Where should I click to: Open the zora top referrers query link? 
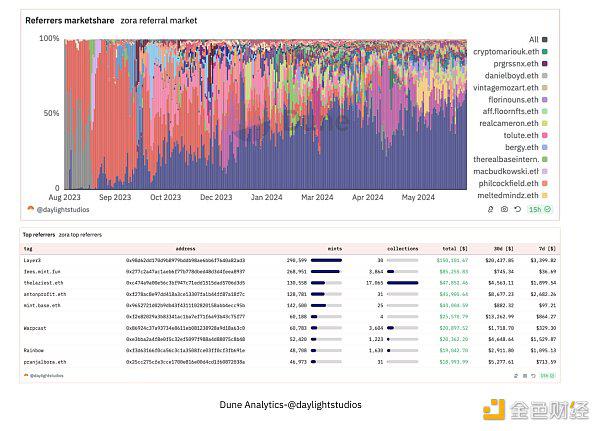(80, 235)
